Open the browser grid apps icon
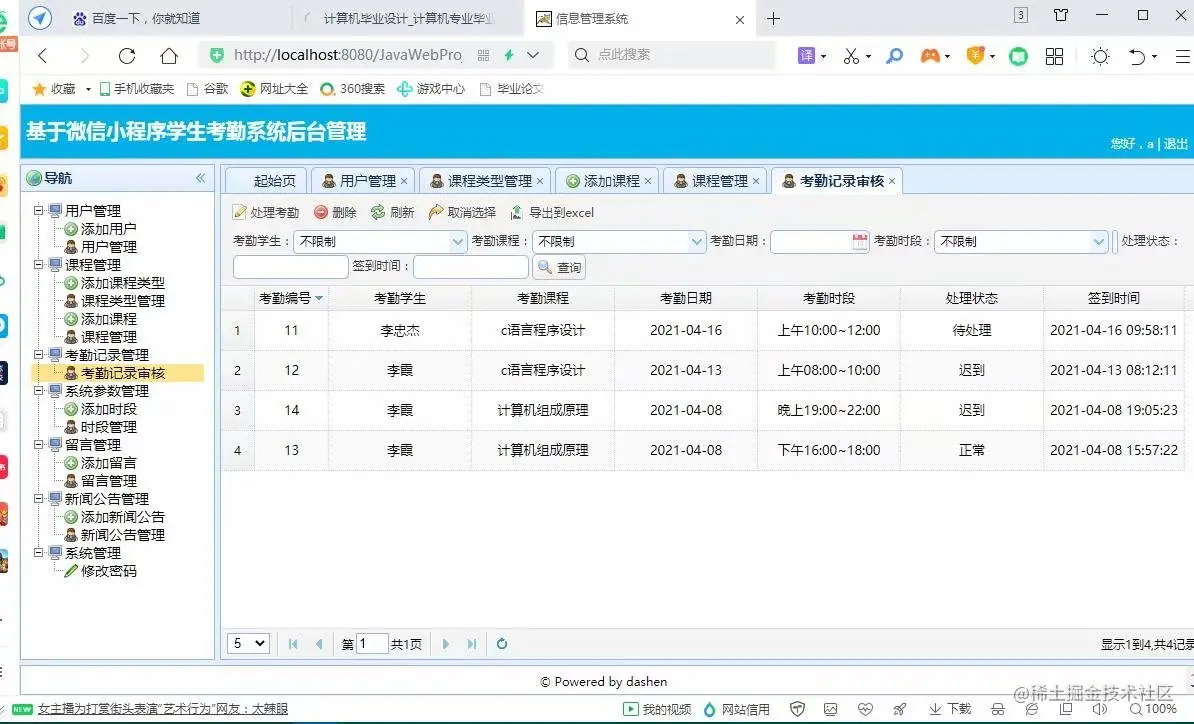Viewport: 1194px width, 724px height. [1055, 56]
